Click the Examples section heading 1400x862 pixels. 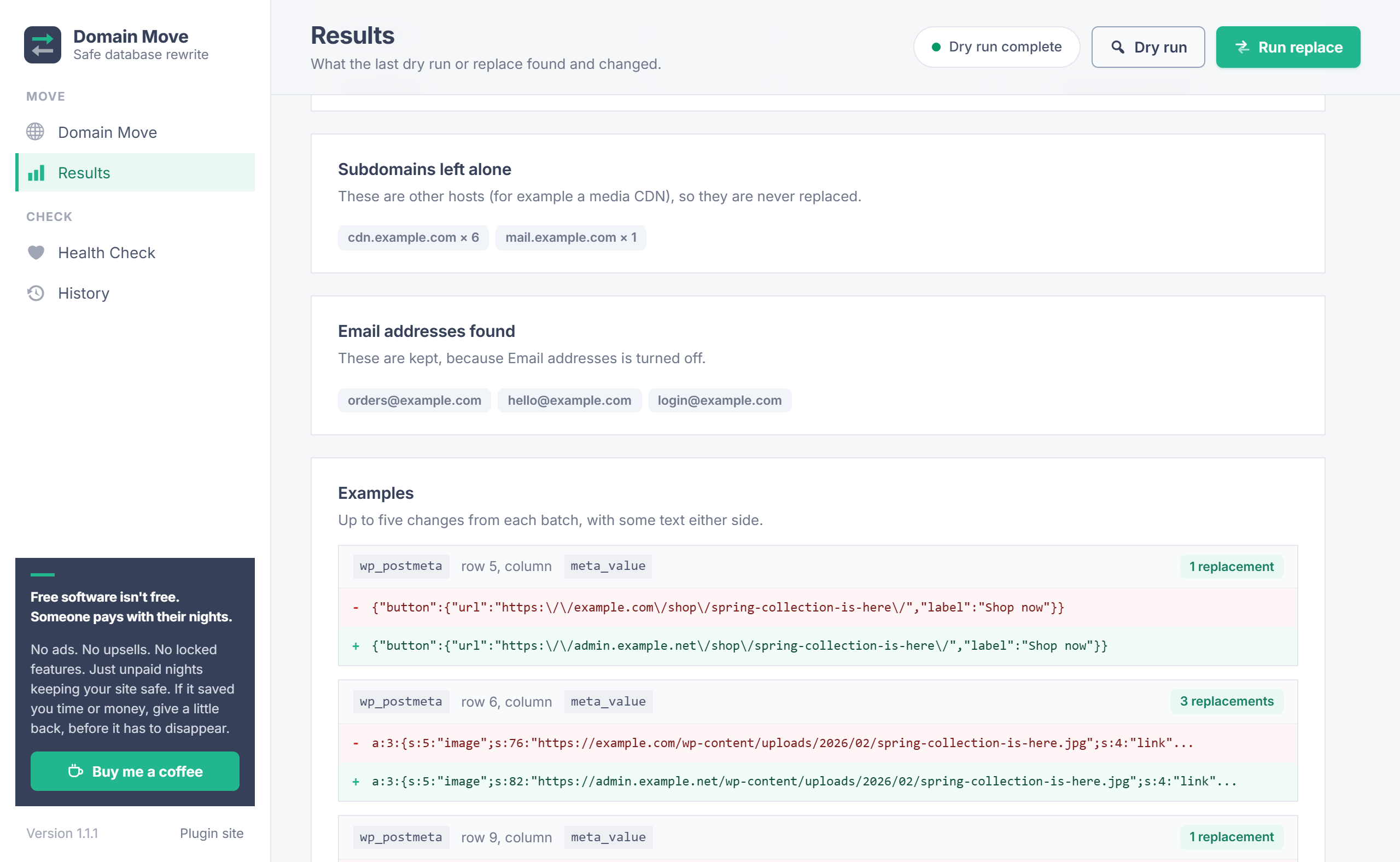click(x=376, y=493)
